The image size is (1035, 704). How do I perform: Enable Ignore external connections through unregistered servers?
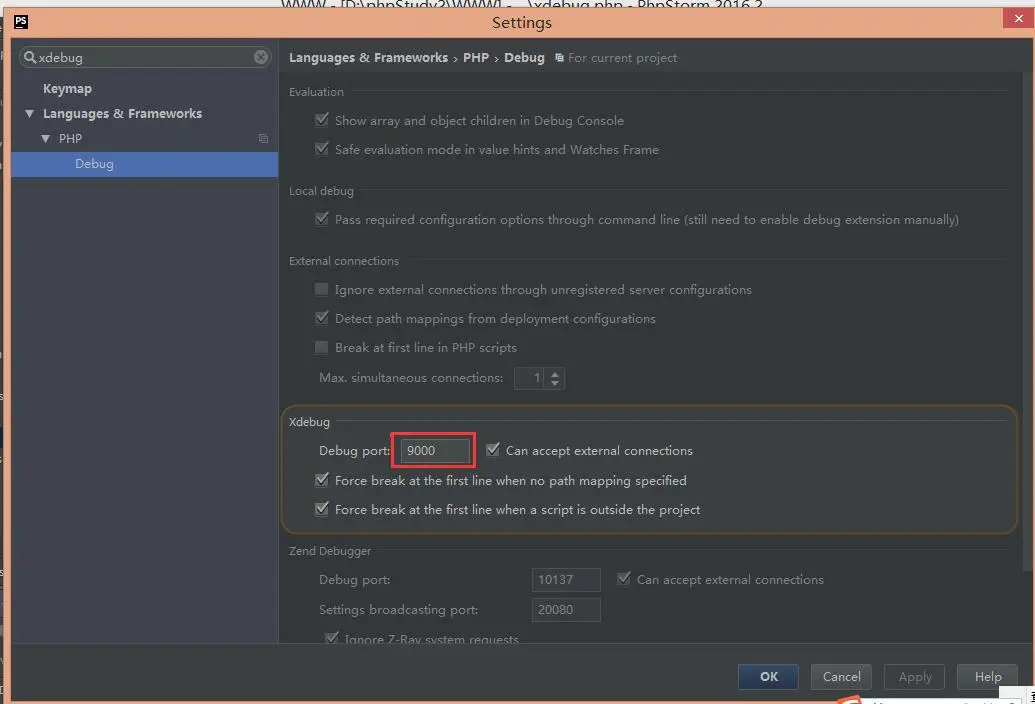coord(321,289)
